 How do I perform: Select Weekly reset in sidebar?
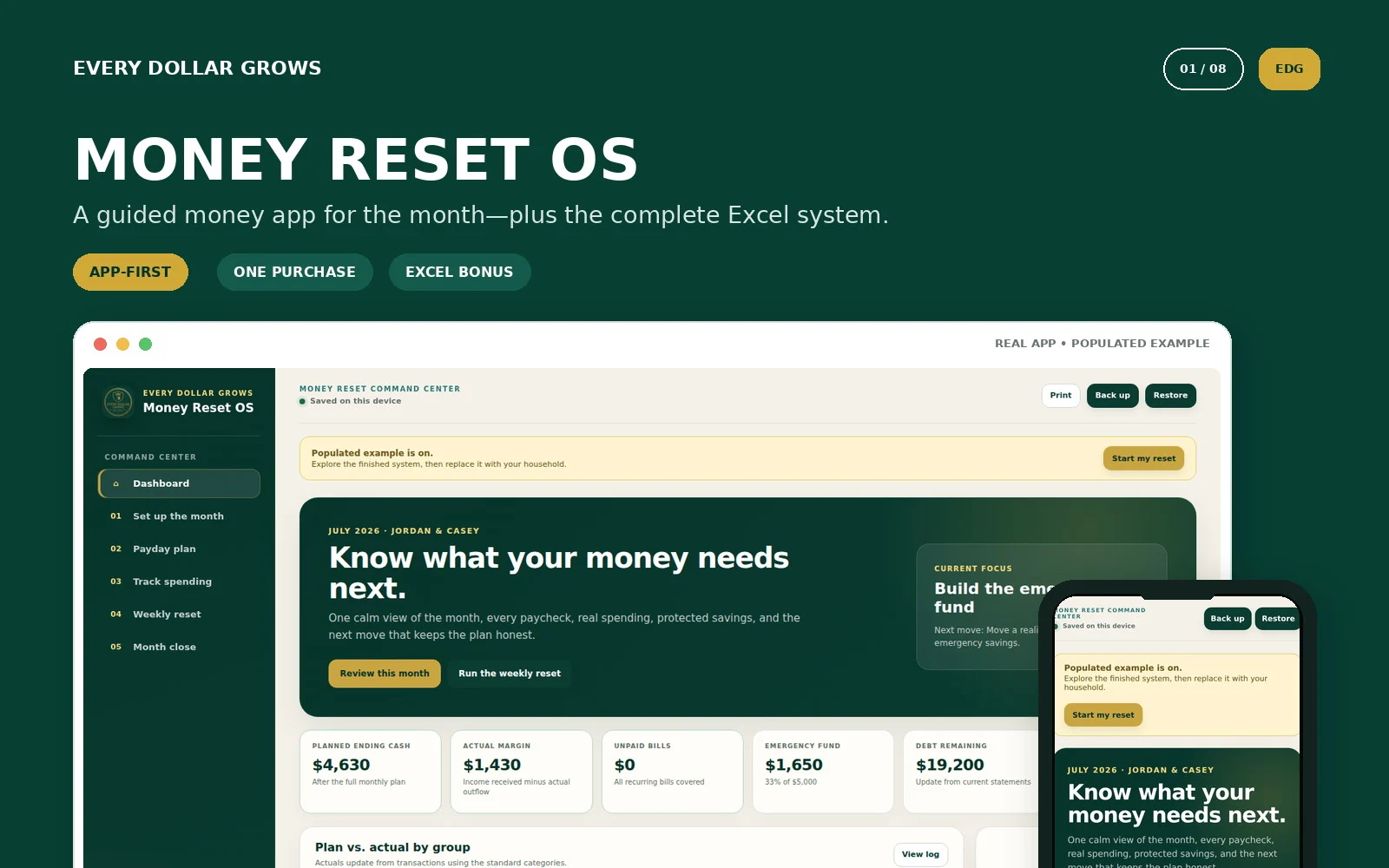[x=179, y=615]
